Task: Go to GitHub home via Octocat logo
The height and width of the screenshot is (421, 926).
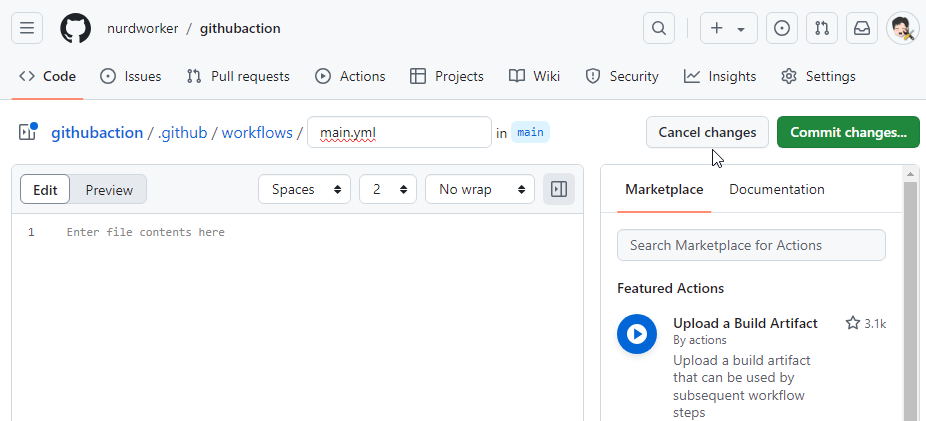Action: coord(76,28)
